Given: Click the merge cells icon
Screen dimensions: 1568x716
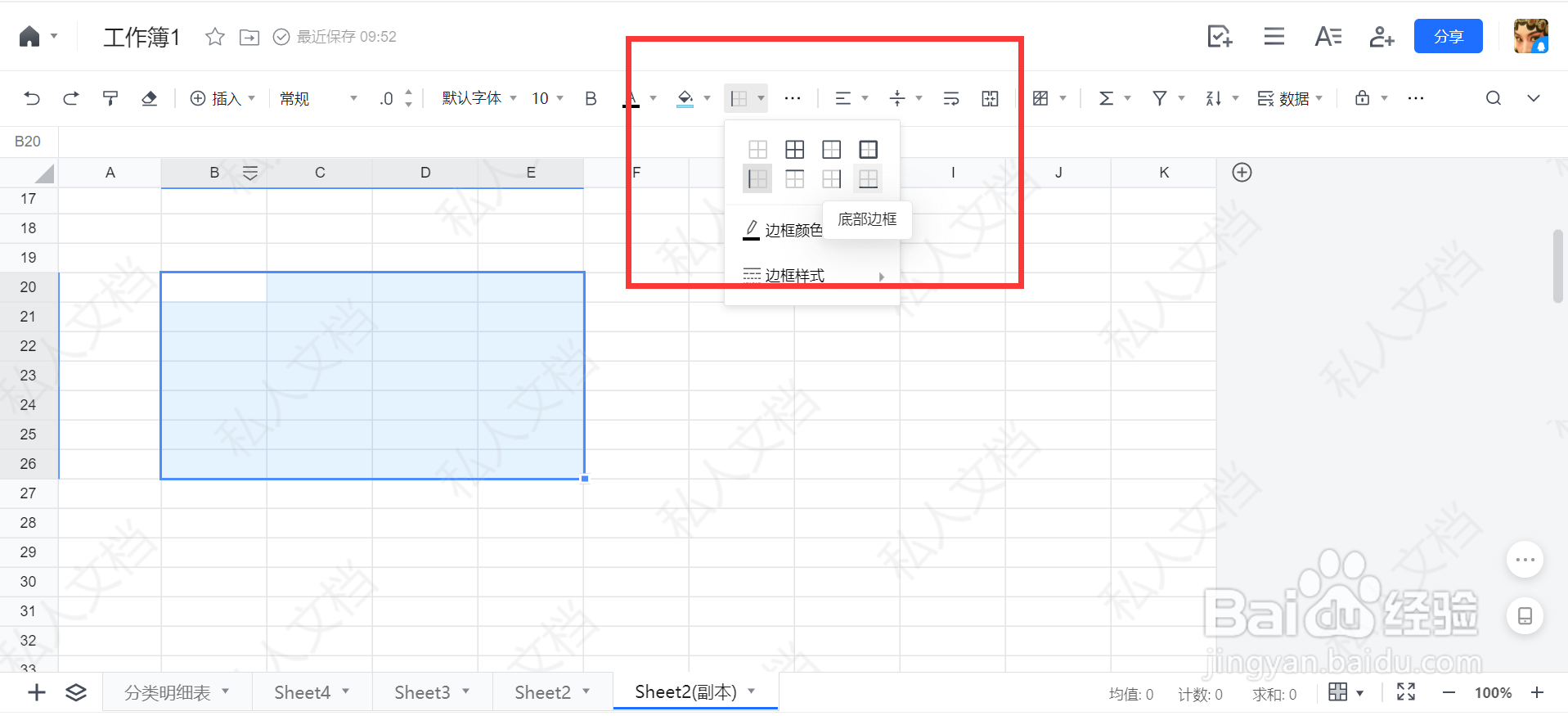Looking at the screenshot, I should pos(991,98).
